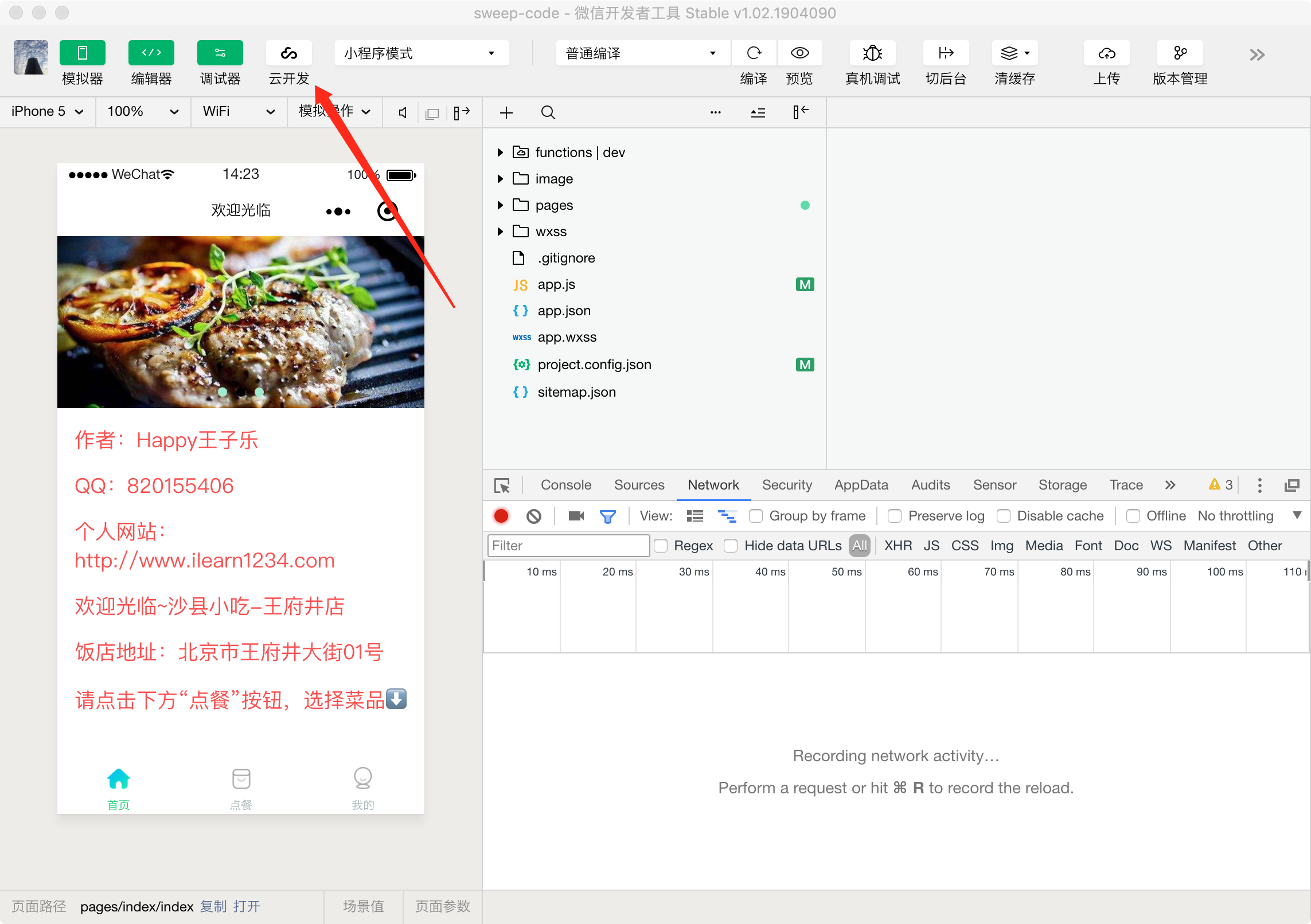Collapse the simulator pane

[x=461, y=112]
